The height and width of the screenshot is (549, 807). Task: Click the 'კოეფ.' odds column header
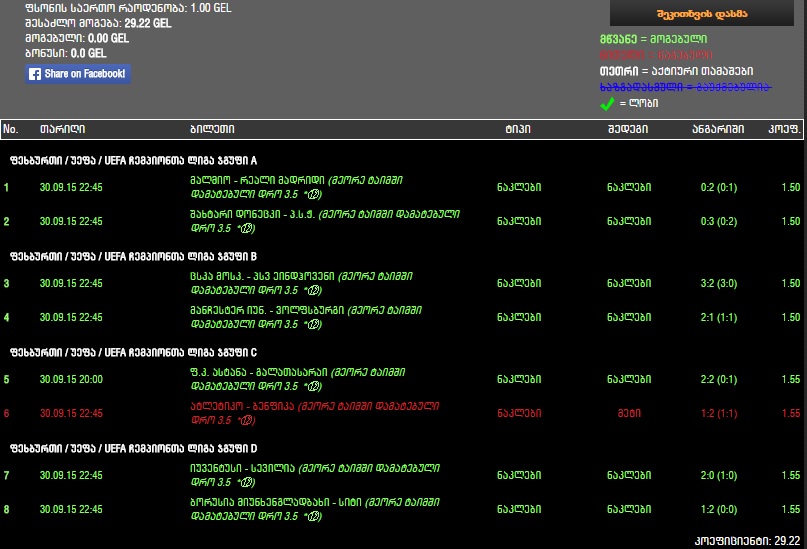pyautogui.click(x=784, y=129)
